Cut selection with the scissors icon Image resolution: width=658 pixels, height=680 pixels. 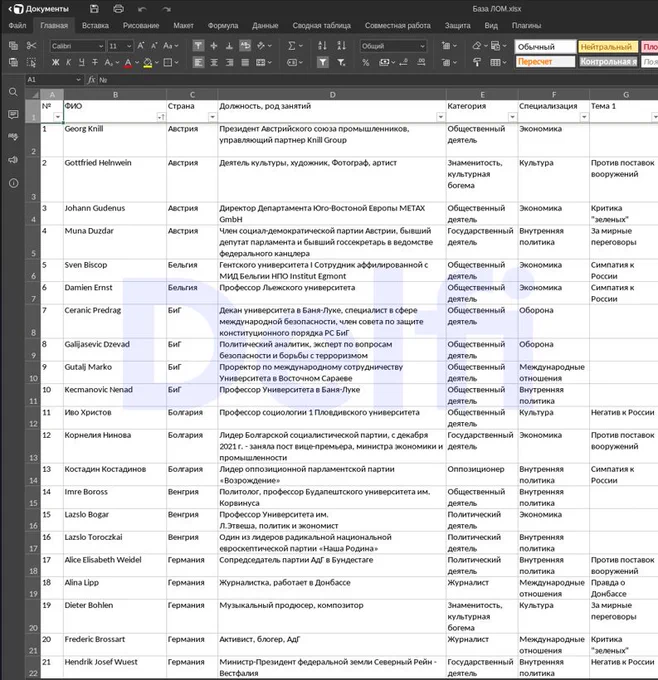(31, 46)
